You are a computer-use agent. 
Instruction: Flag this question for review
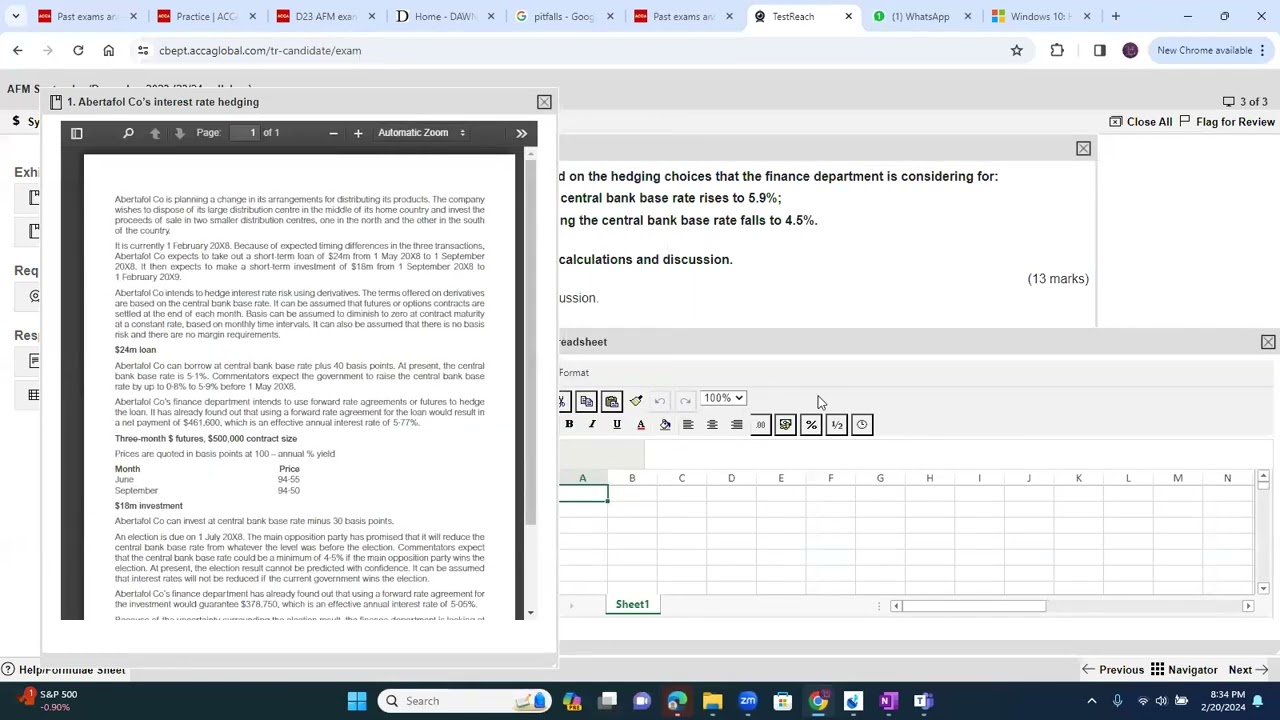[x=1227, y=122]
